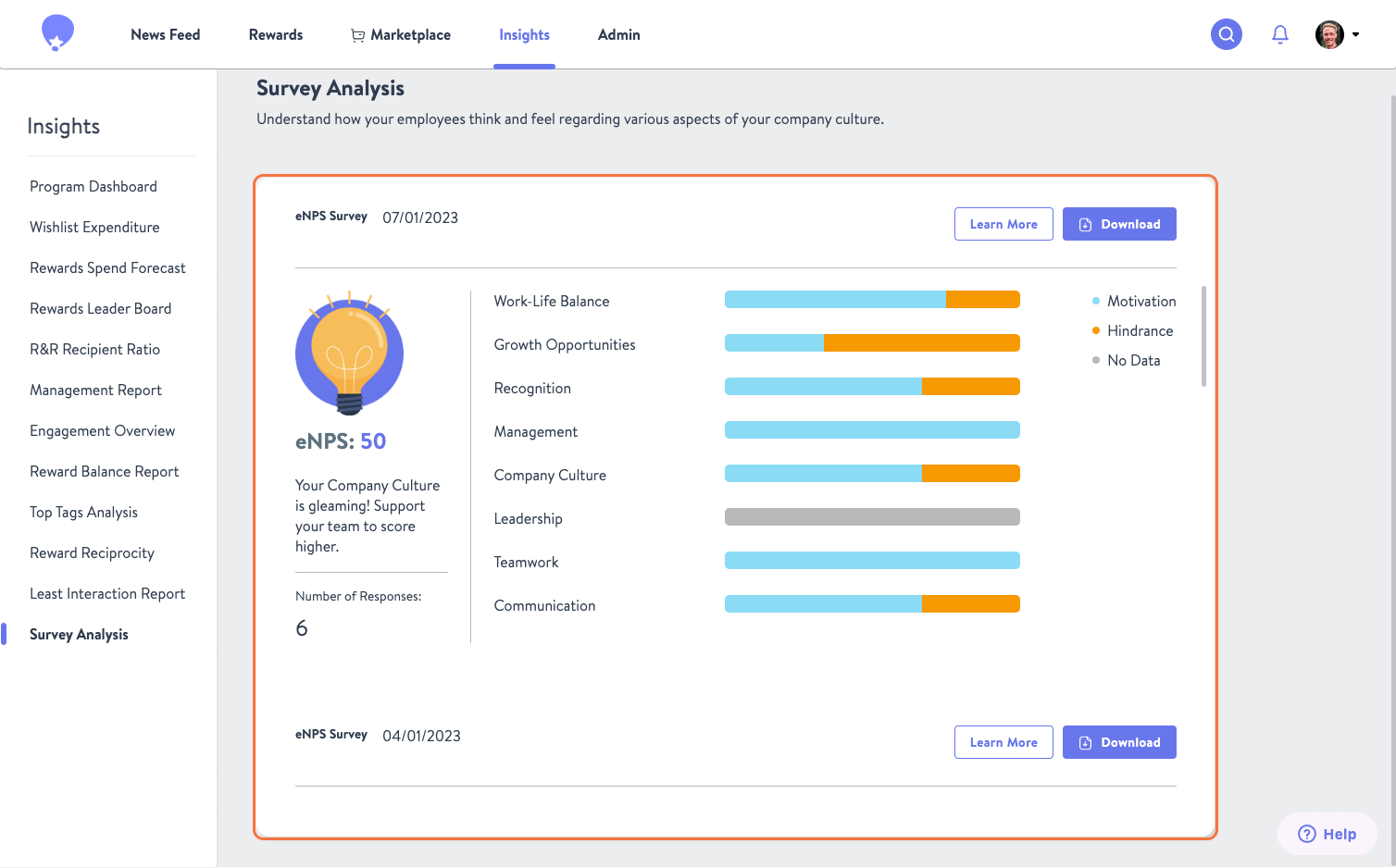Click Learn More for the 07/01/2023 survey
Viewport: 1396px width, 868px height.
tap(1003, 224)
